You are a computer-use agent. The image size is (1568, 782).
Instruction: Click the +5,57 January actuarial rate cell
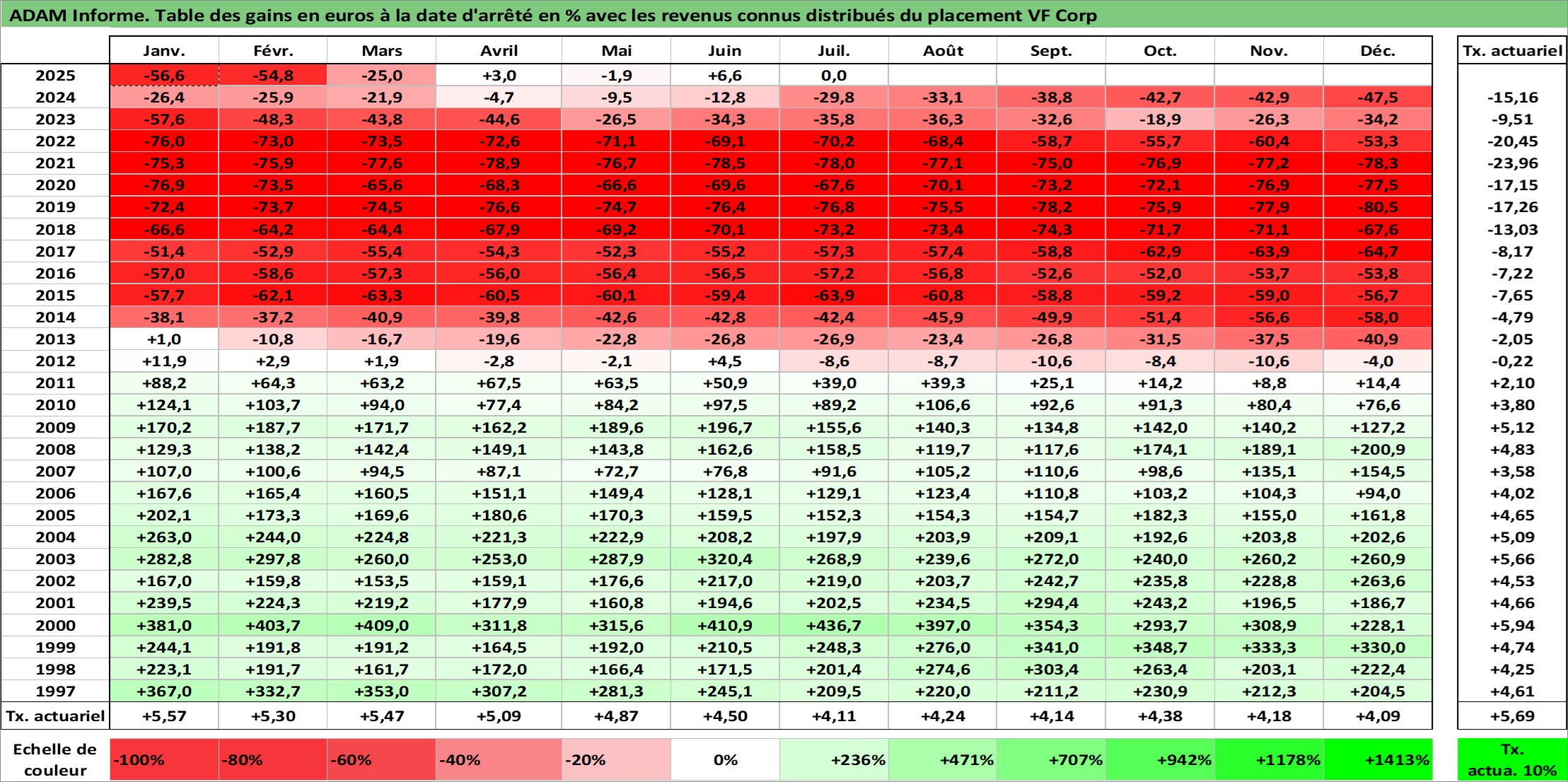[x=164, y=716]
